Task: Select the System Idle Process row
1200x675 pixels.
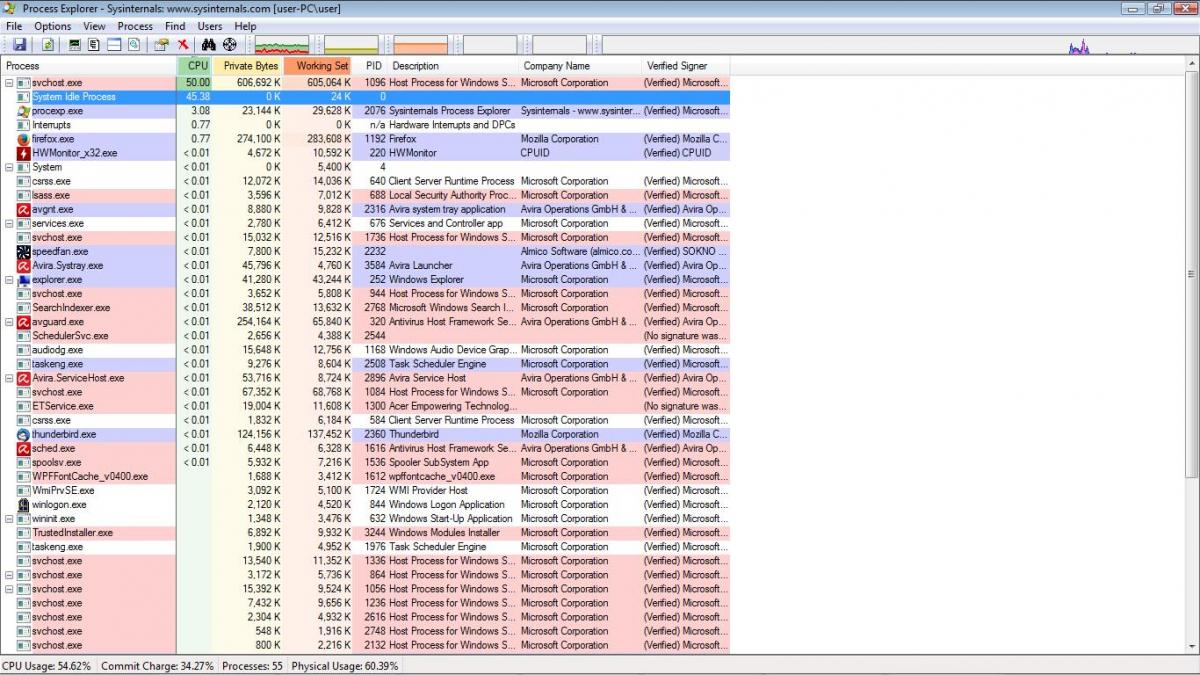Action: [365, 97]
